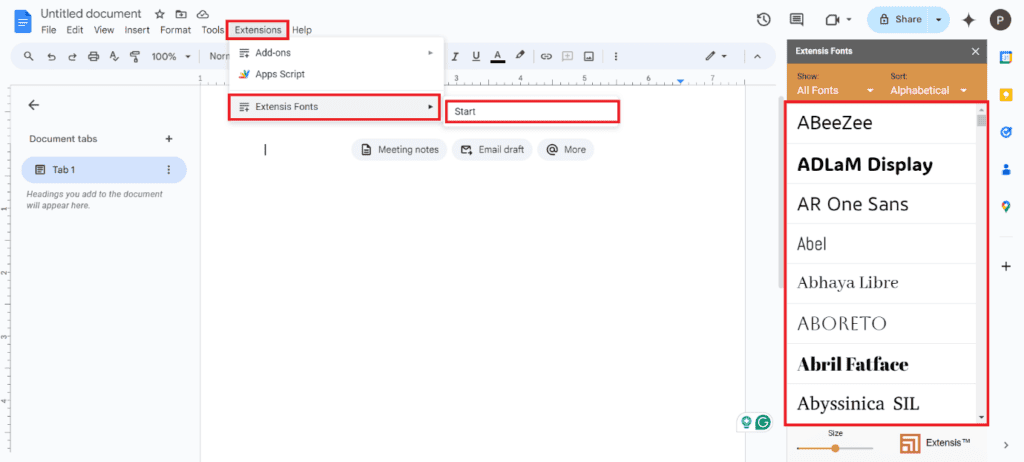The image size is (1024, 462).
Task: Start a Meet video call
Action: point(832,20)
